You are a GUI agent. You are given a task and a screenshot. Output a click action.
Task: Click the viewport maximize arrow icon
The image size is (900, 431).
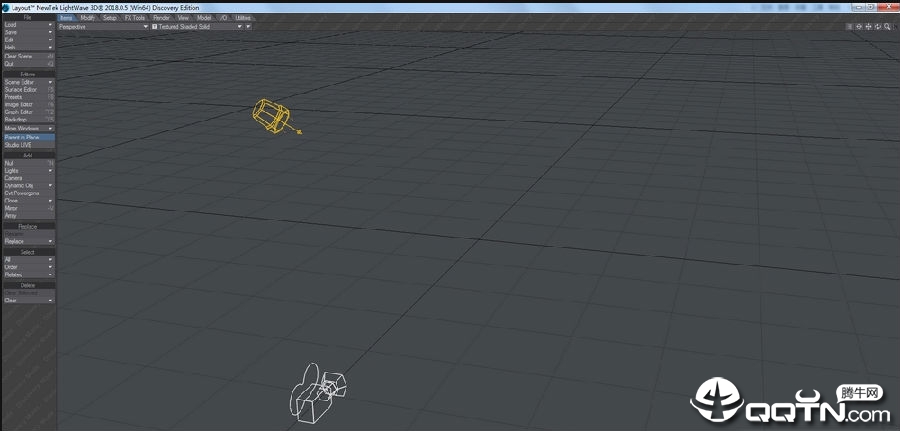(895, 26)
